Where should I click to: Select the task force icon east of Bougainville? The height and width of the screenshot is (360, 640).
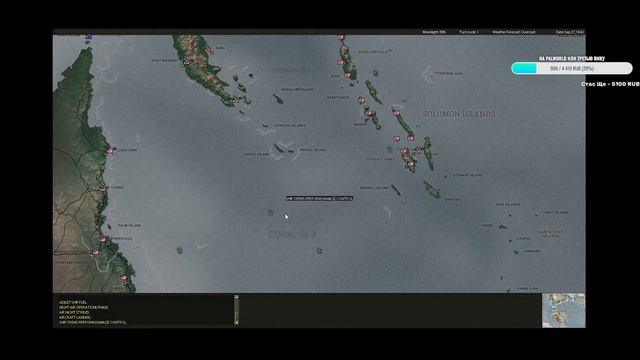(x=376, y=73)
